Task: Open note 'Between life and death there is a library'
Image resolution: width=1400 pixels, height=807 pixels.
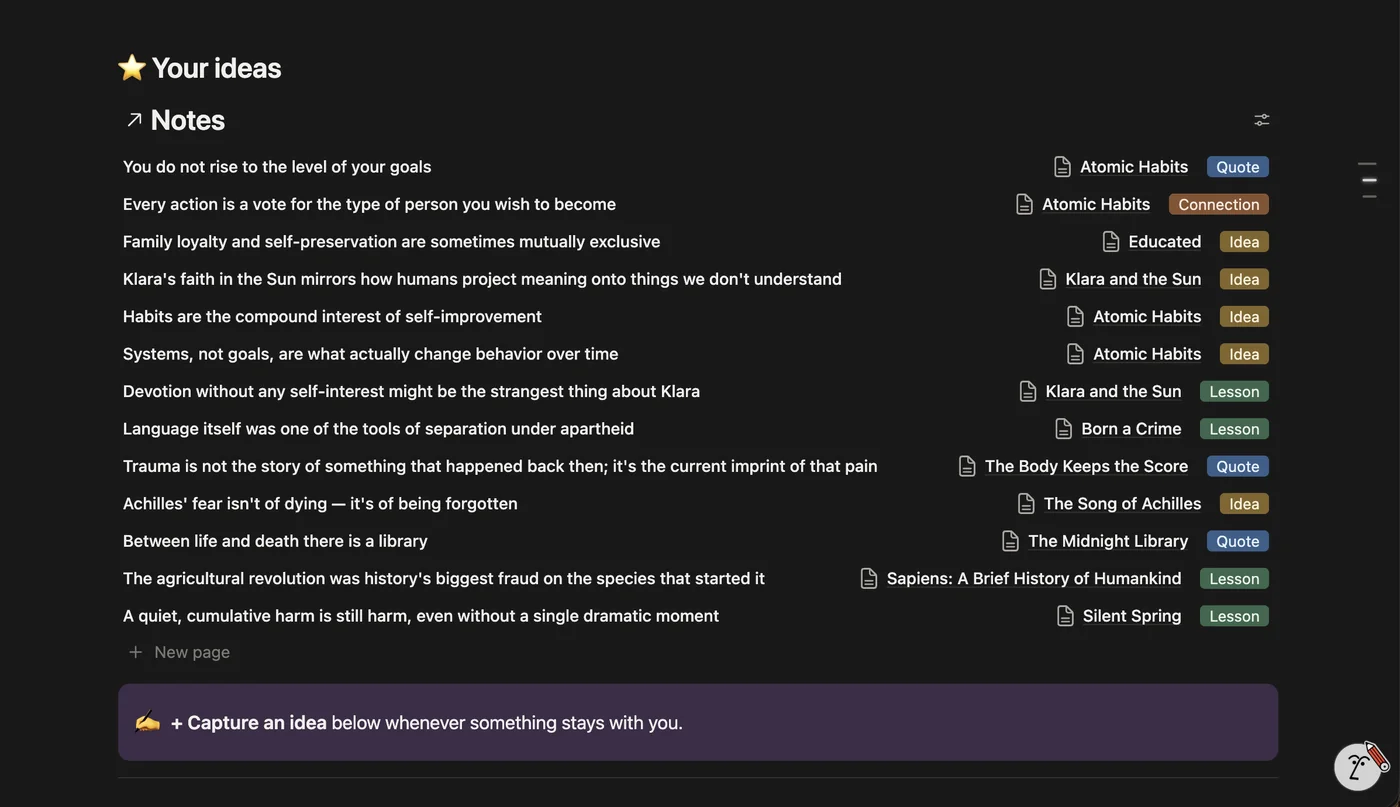Action: (x=275, y=541)
